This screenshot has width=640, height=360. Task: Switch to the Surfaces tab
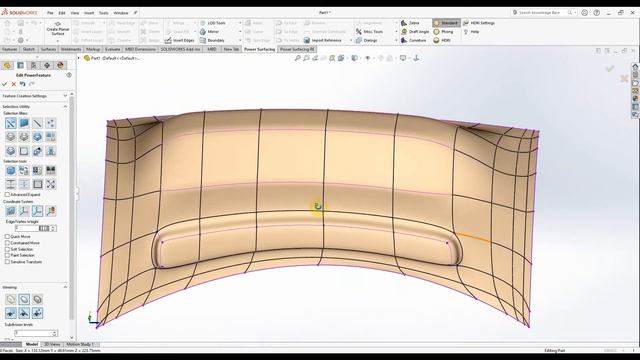(48, 49)
